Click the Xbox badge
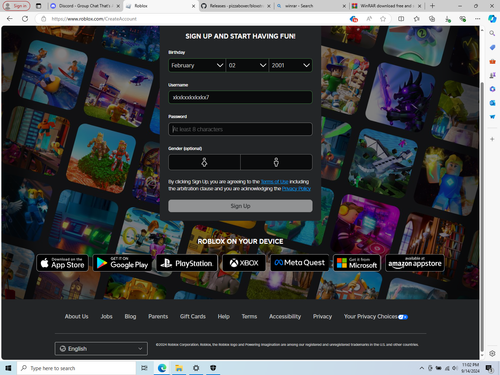 (x=244, y=263)
